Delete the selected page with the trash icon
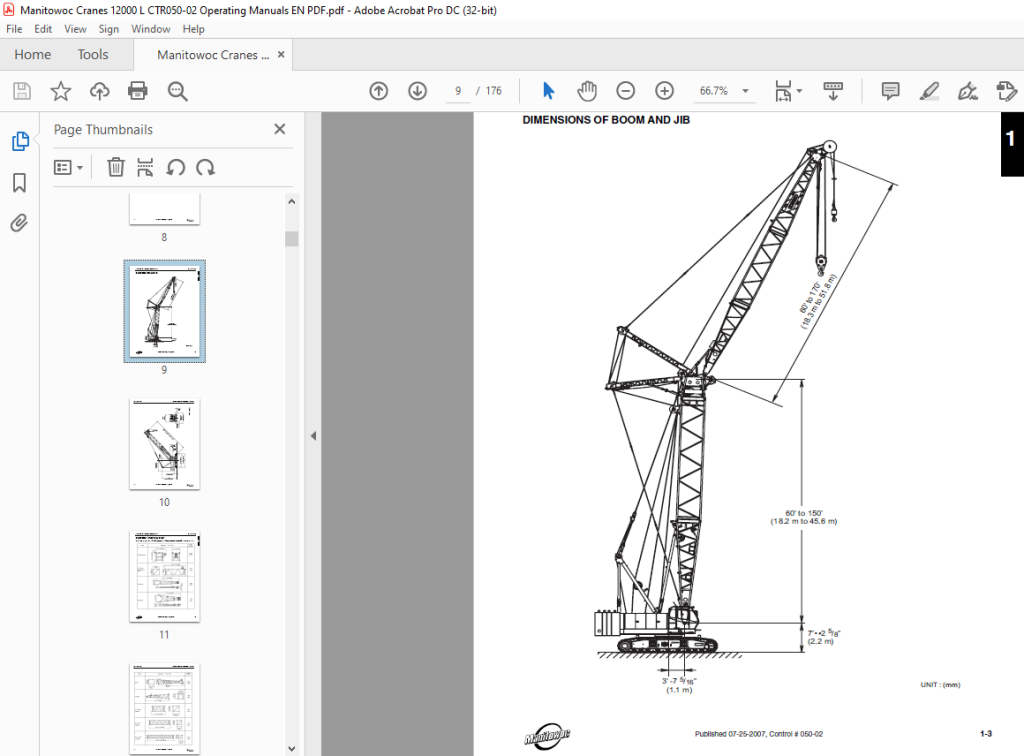Viewport: 1024px width, 756px height. (x=116, y=167)
